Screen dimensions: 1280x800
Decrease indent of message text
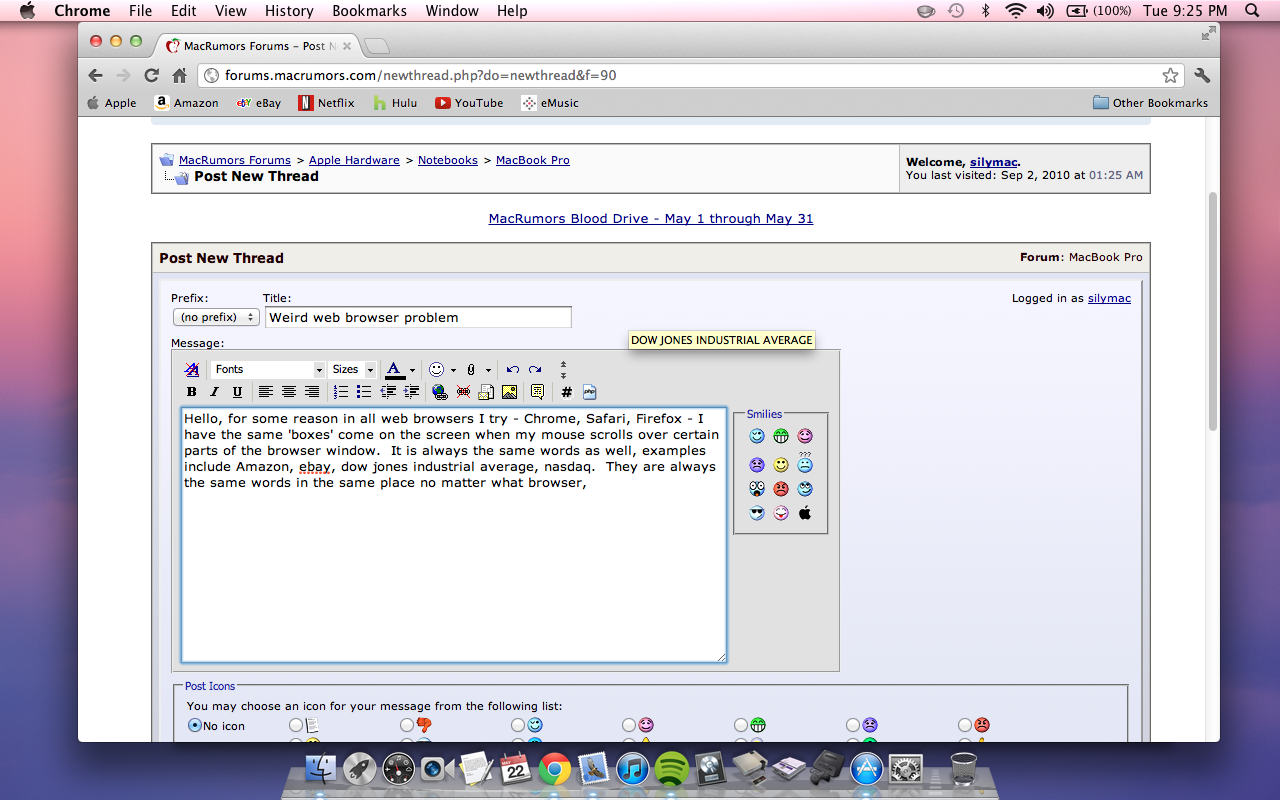pos(388,392)
